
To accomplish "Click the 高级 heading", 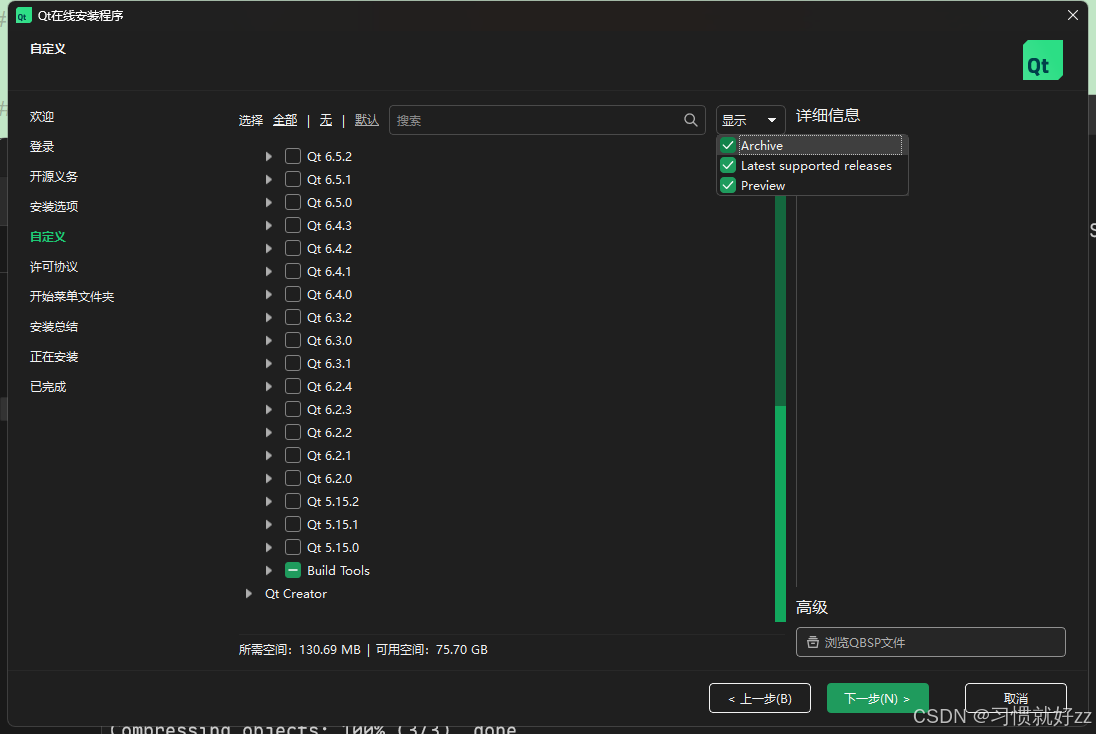I will click(812, 607).
